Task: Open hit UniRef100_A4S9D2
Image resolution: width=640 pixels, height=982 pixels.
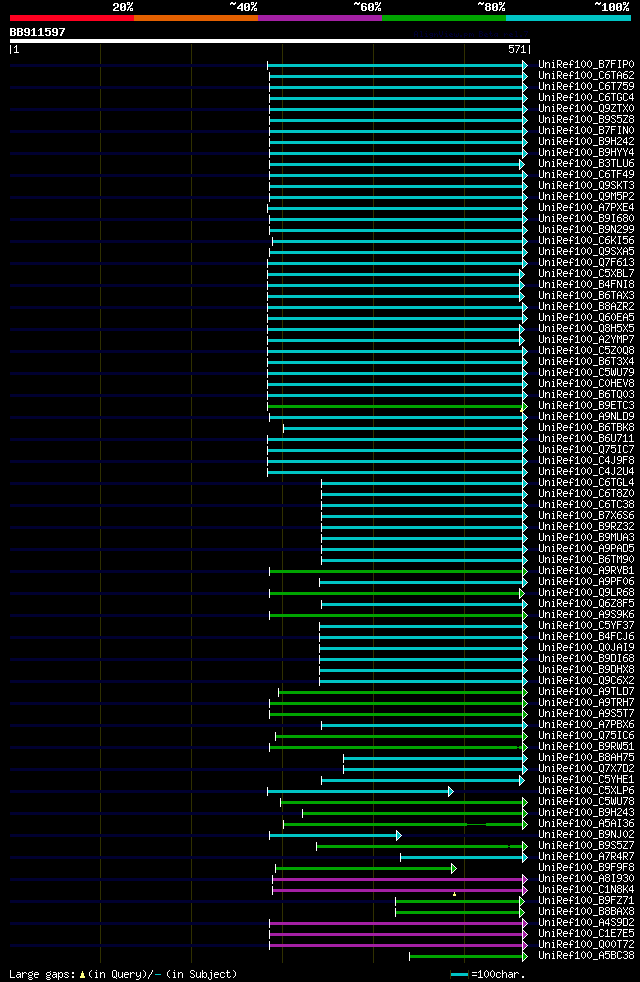Action: [x=586, y=923]
